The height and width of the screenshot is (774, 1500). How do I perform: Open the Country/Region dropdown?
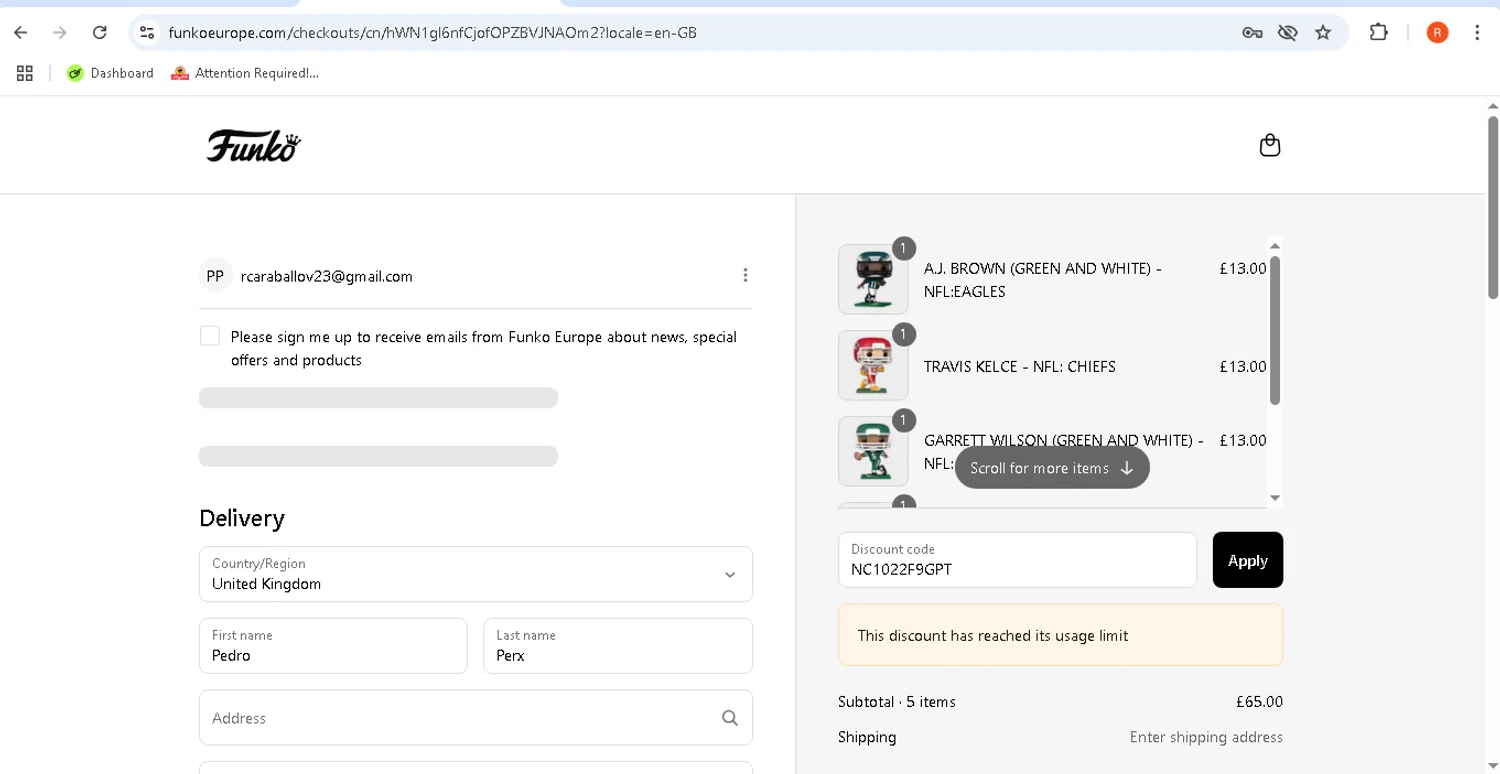pyautogui.click(x=476, y=574)
